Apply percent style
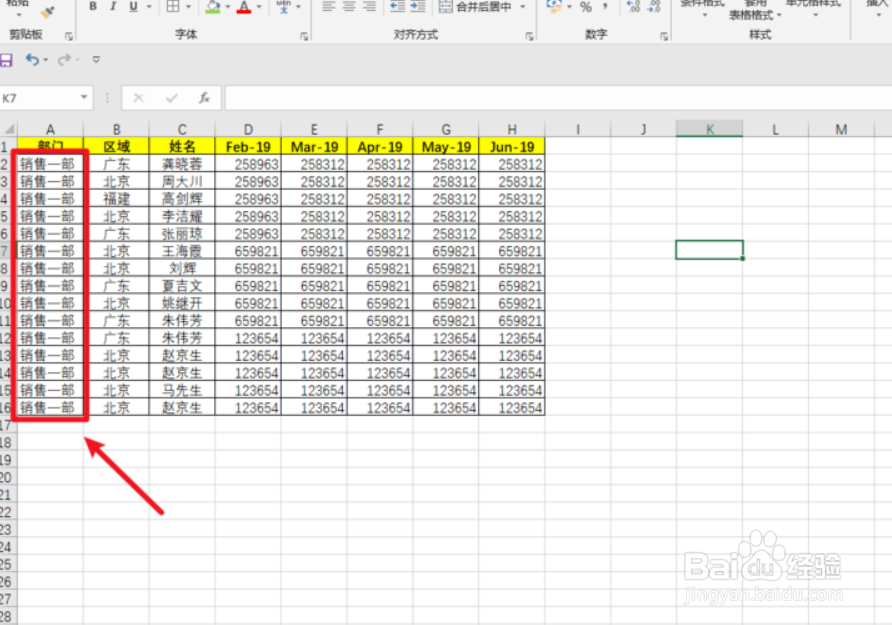 point(585,7)
